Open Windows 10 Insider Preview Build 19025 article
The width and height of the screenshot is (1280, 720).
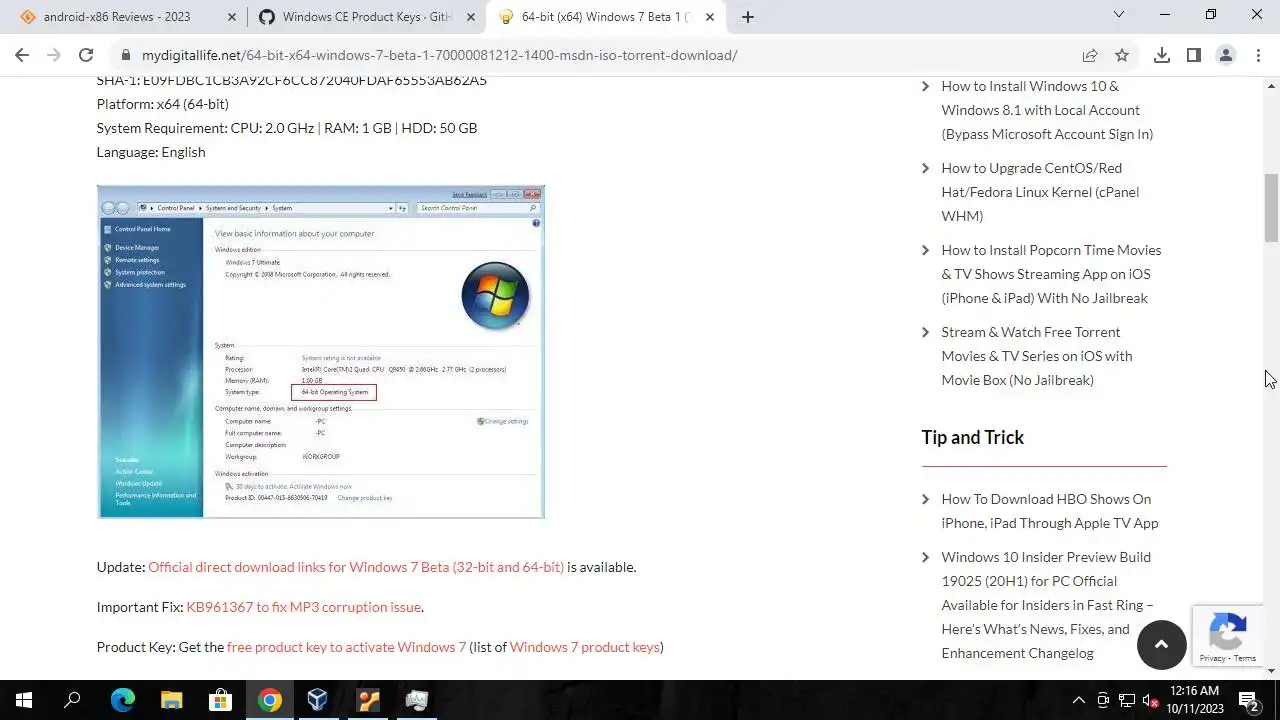[1048, 605]
